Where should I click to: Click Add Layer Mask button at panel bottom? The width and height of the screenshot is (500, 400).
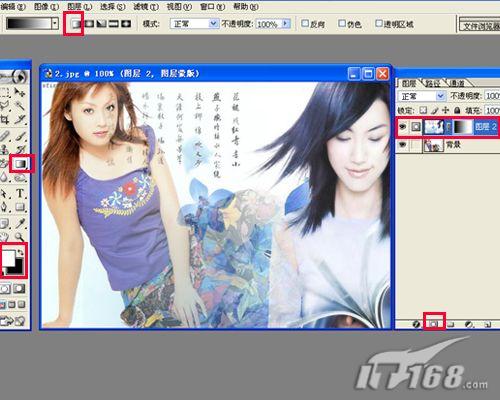point(433,324)
